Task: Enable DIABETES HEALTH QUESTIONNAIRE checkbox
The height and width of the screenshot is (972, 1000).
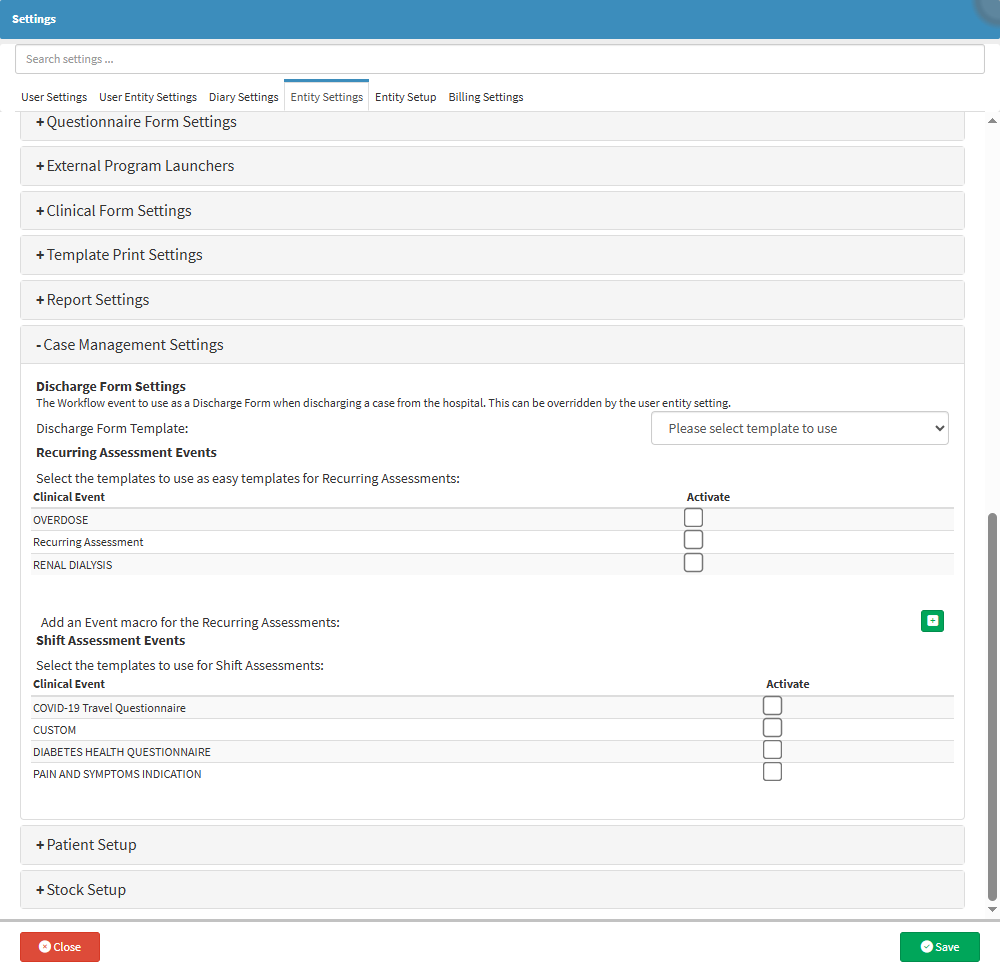Action: 772,750
